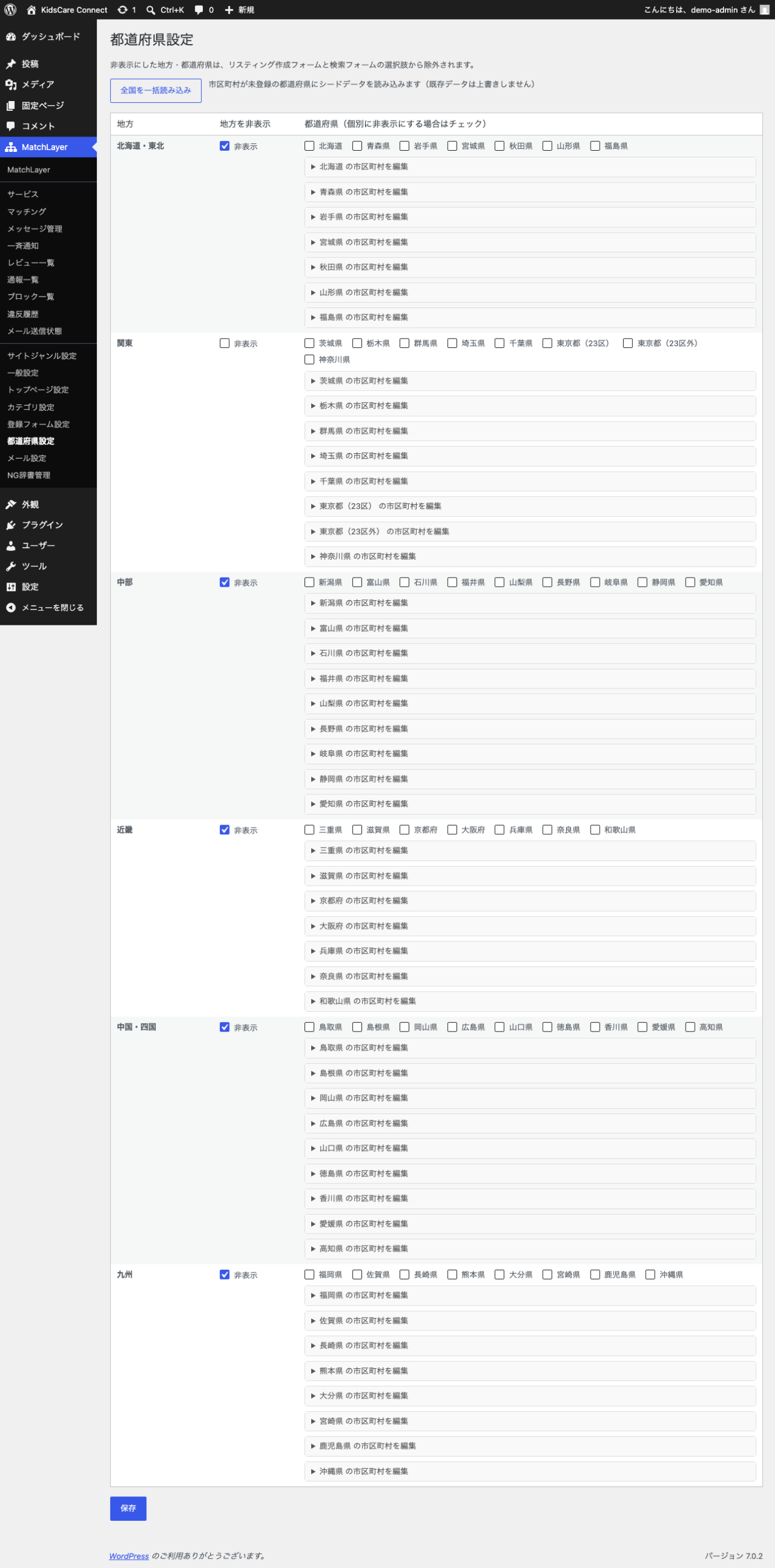The image size is (775, 1568).
Task: Click the 設定 sliders icon
Action: coord(11,587)
